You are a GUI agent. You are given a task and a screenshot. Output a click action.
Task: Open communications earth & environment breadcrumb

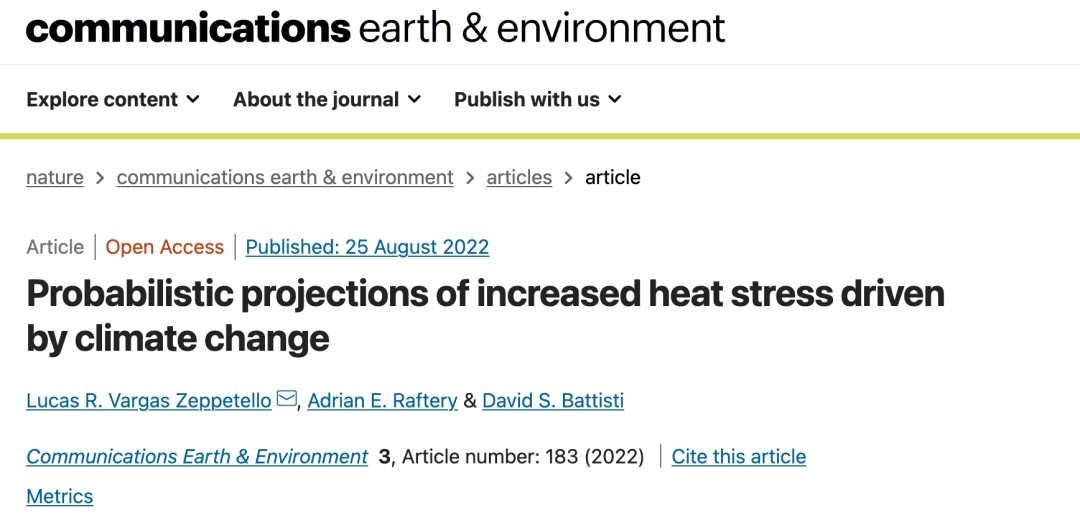(285, 178)
